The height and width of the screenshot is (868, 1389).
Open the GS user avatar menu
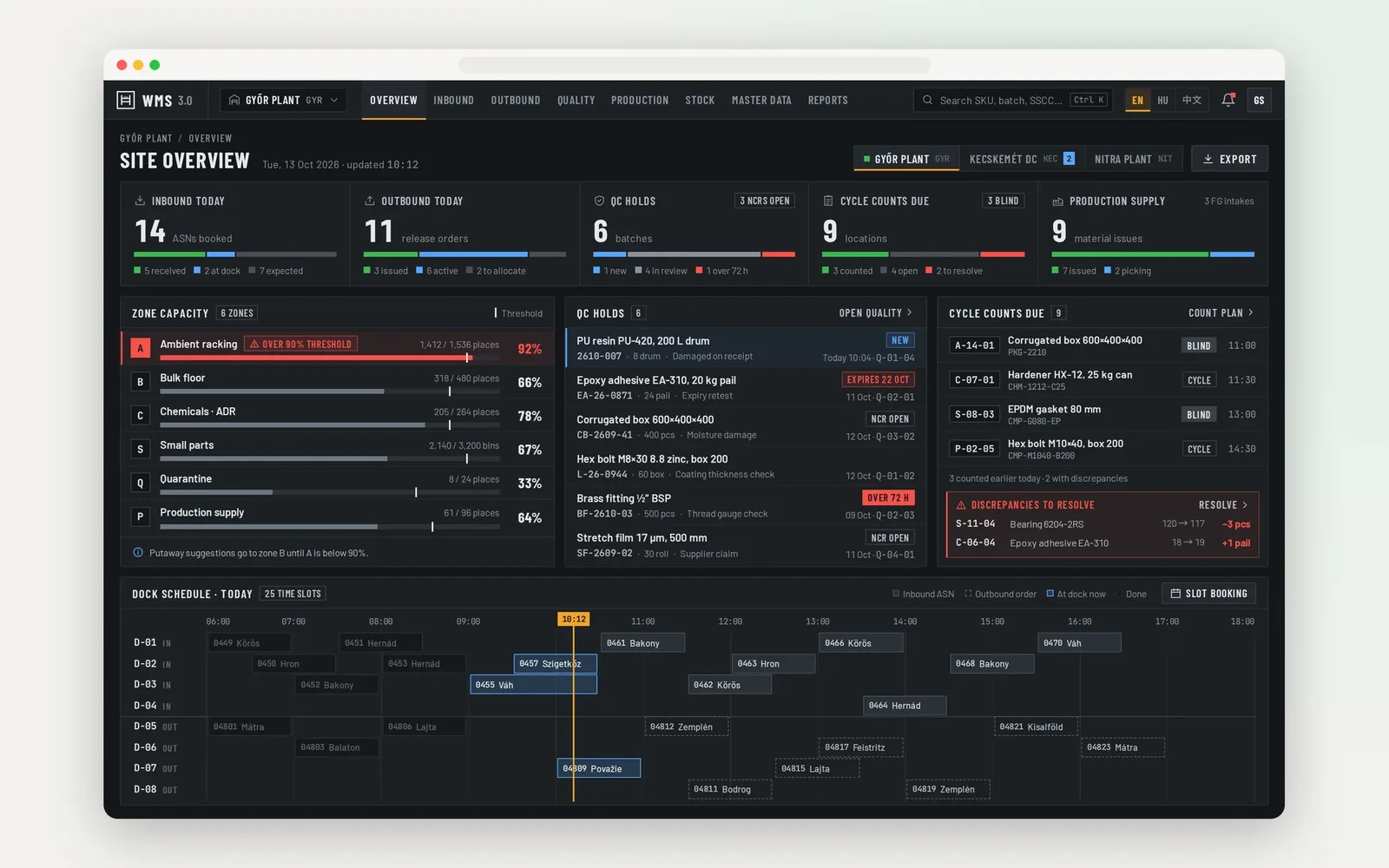[1259, 100]
